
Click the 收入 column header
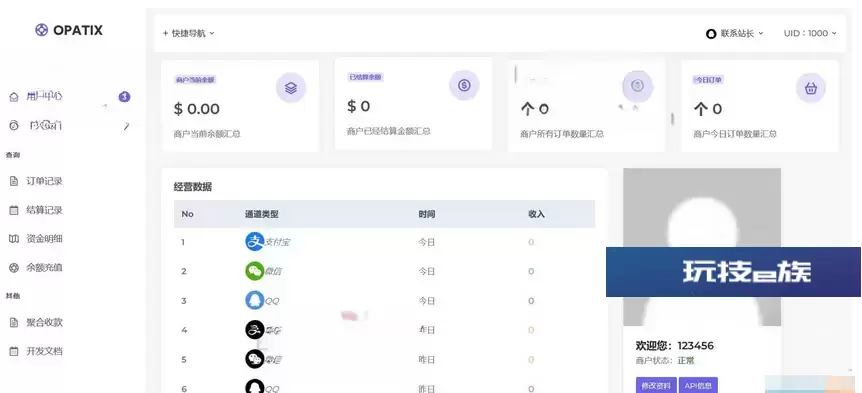click(537, 214)
